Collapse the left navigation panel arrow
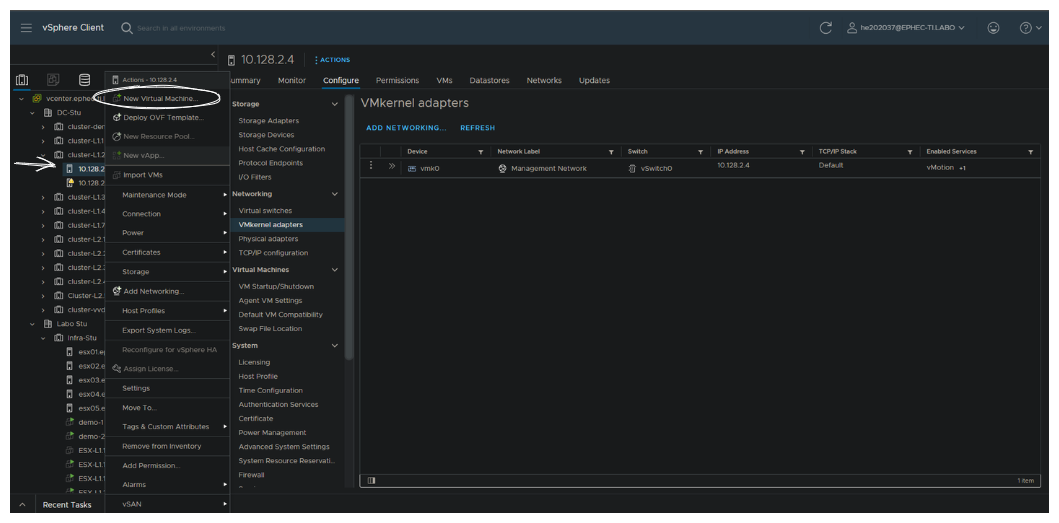1059x523 pixels. coord(213,55)
